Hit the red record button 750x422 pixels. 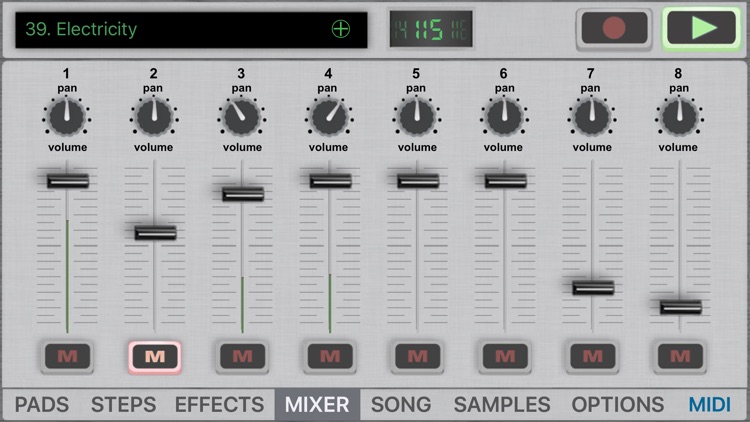click(x=614, y=28)
